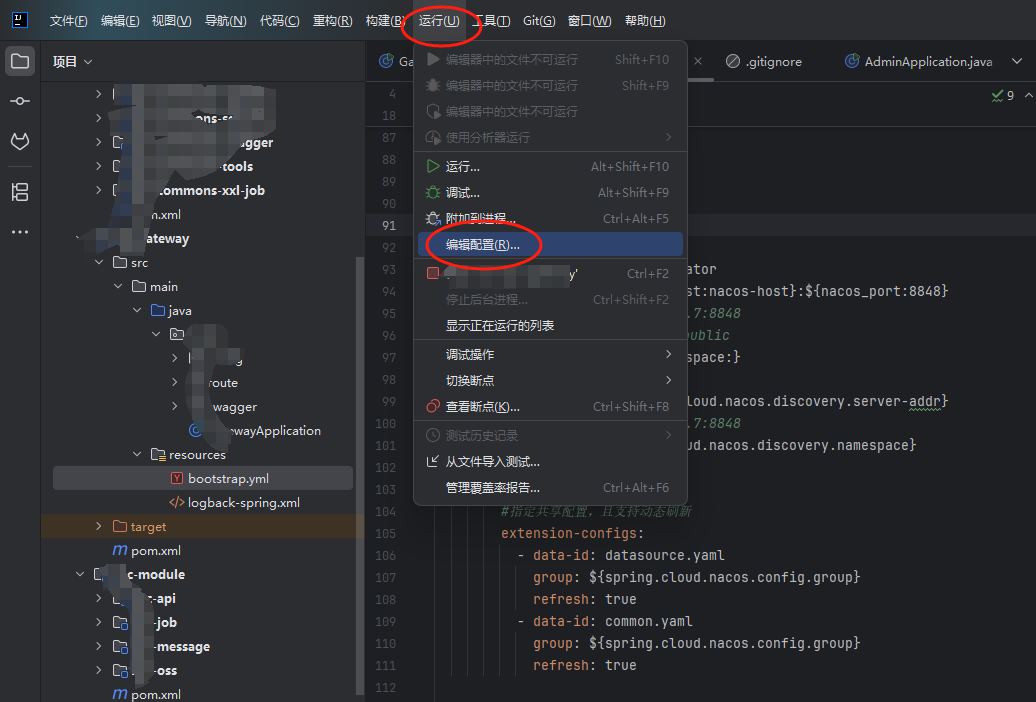Image resolution: width=1036 pixels, height=702 pixels.
Task: Click the java source folder icon
Action: point(158,310)
